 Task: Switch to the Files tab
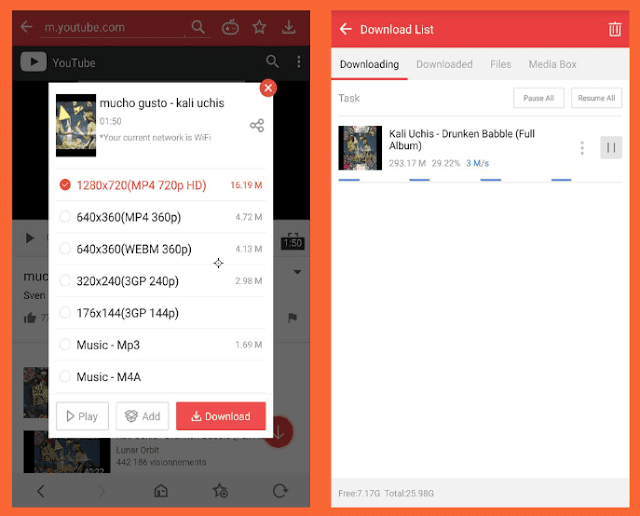point(500,64)
